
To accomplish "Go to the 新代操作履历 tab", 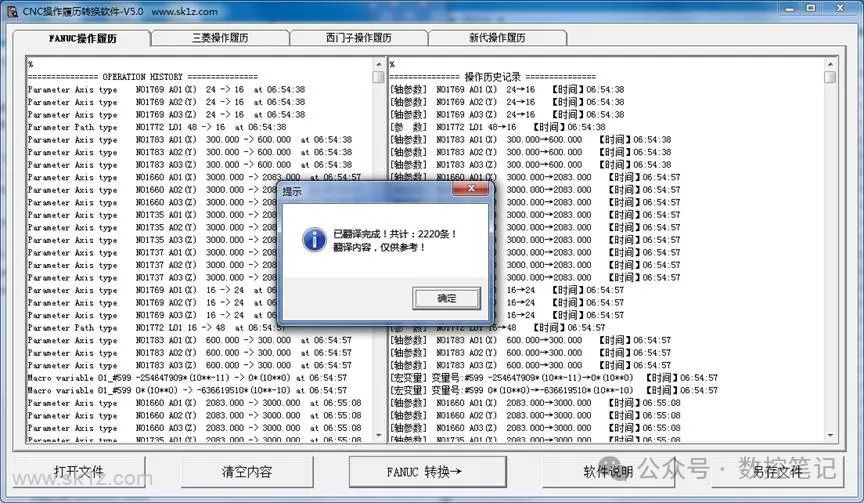I will 497,37.
